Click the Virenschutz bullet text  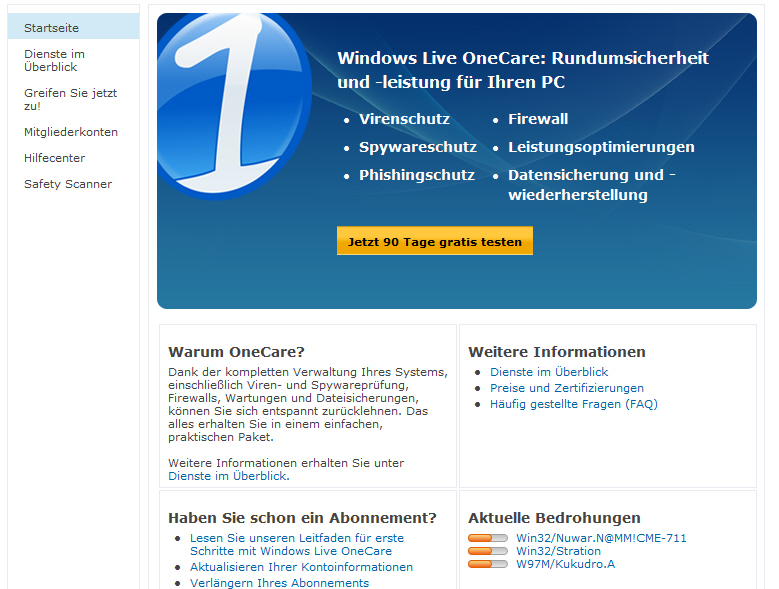pos(404,119)
